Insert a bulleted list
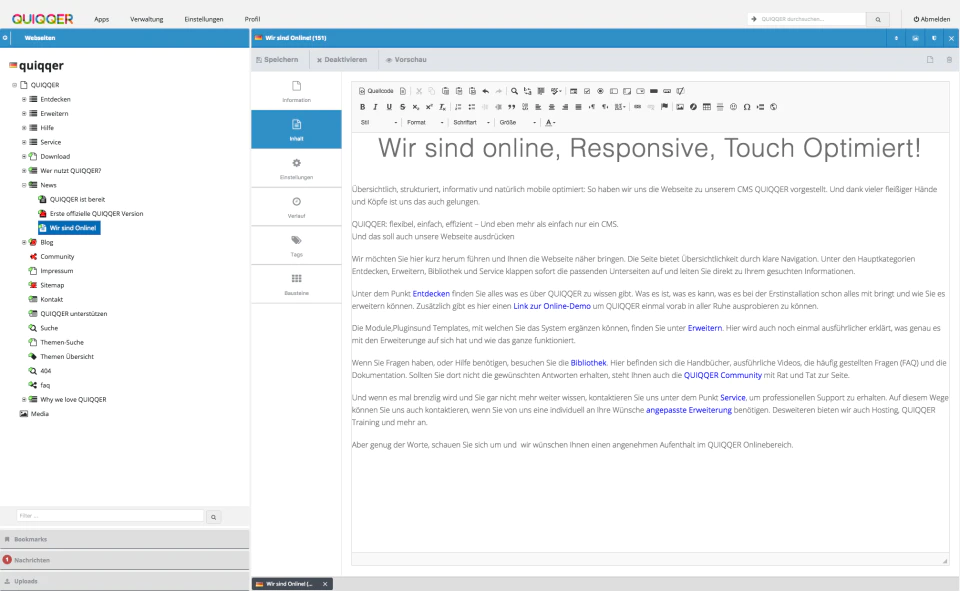Viewport: 960px width, 591px height. [471, 107]
